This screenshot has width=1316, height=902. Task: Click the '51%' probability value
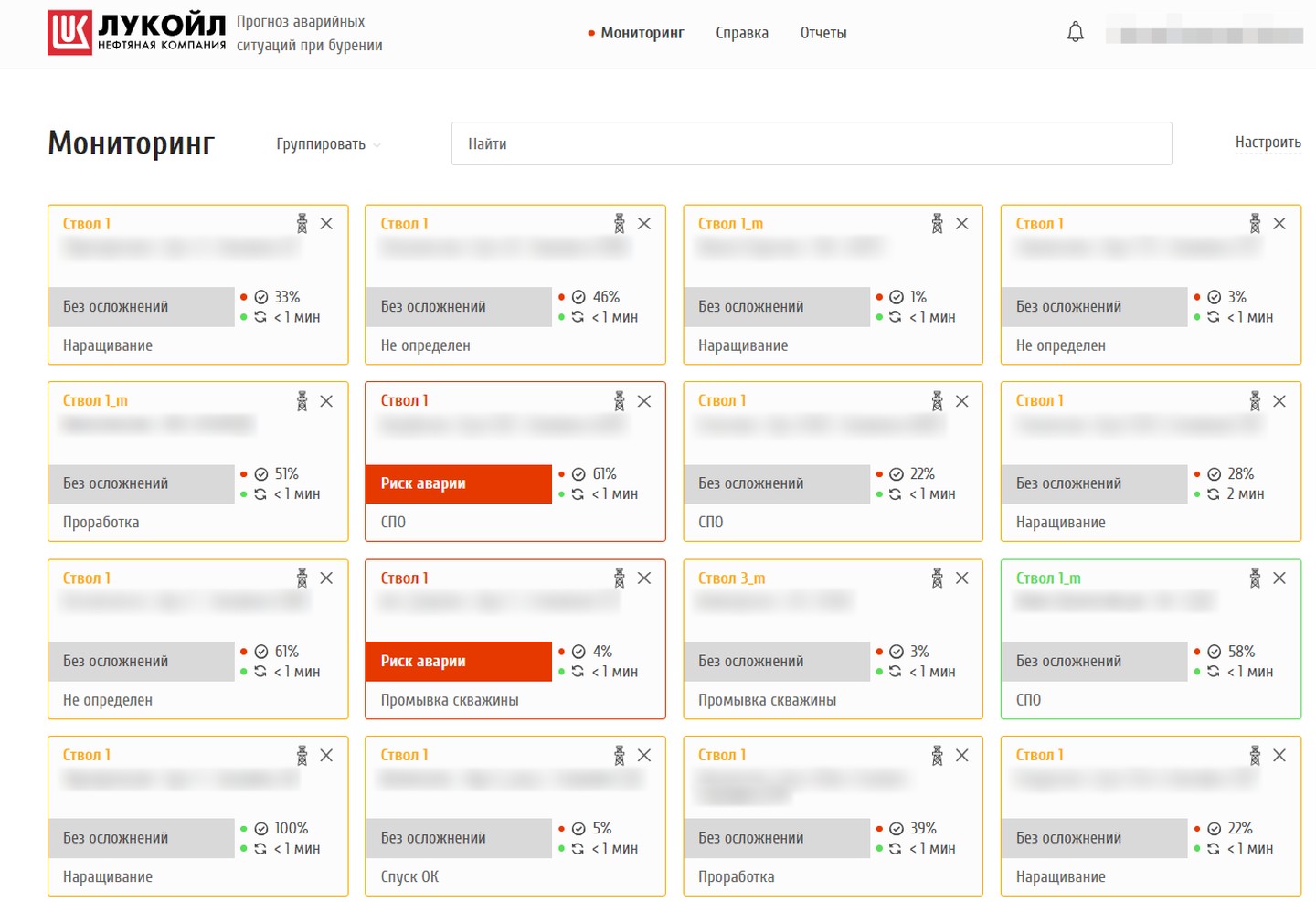click(x=287, y=474)
